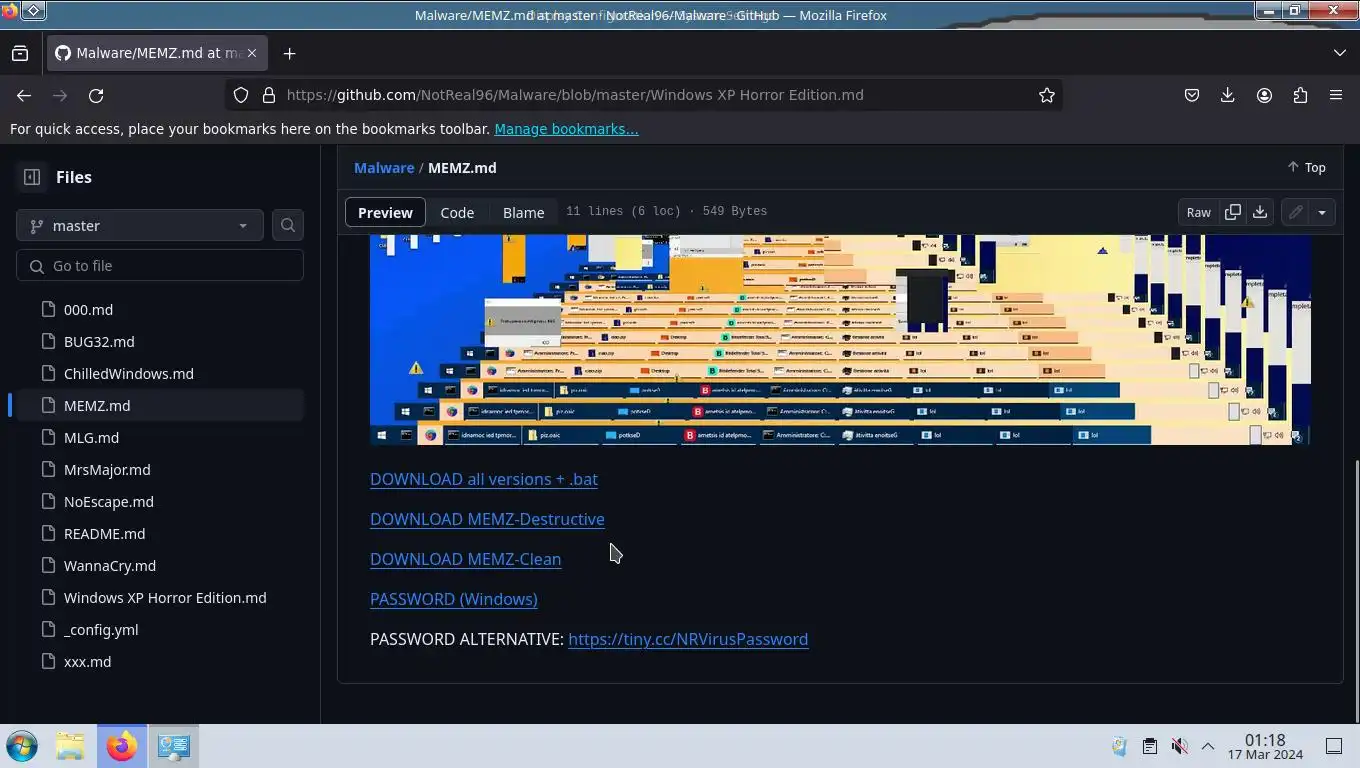Viewport: 1360px width, 768px height.
Task: Open the file search icon button
Action: [288, 226]
